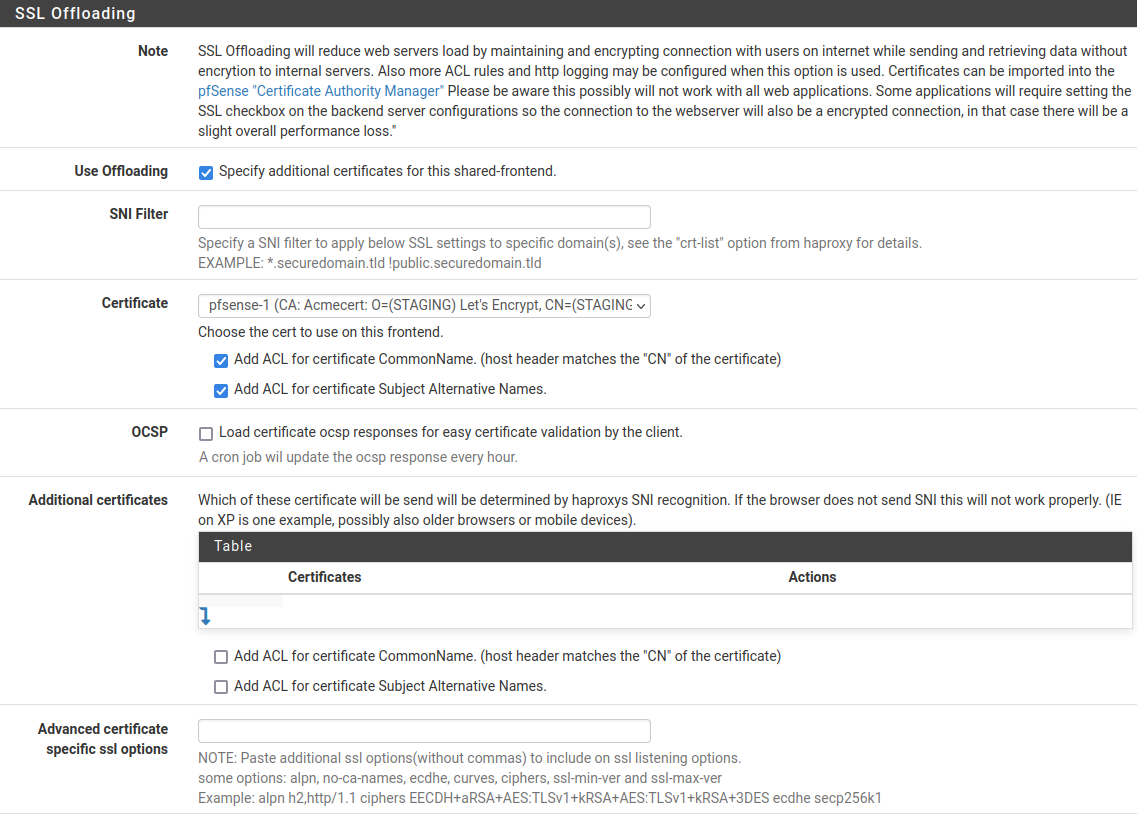Click into the SNI Filter text field
The image size is (1137, 814).
[x=424, y=217]
